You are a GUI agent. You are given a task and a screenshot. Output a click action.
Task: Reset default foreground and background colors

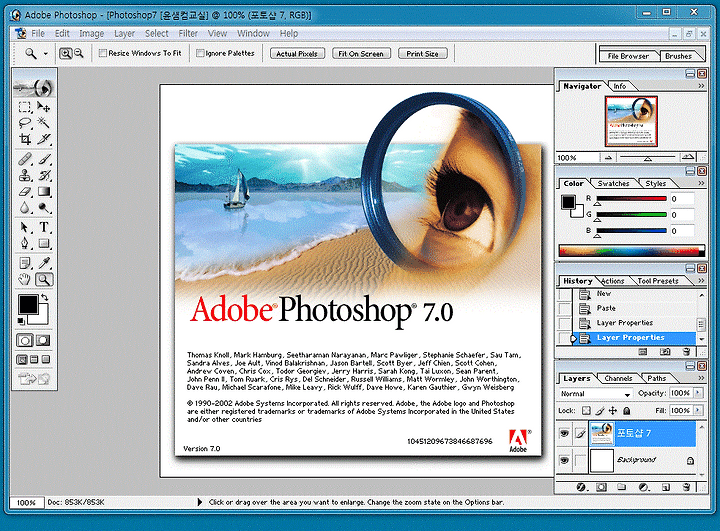pyautogui.click(x=21, y=321)
